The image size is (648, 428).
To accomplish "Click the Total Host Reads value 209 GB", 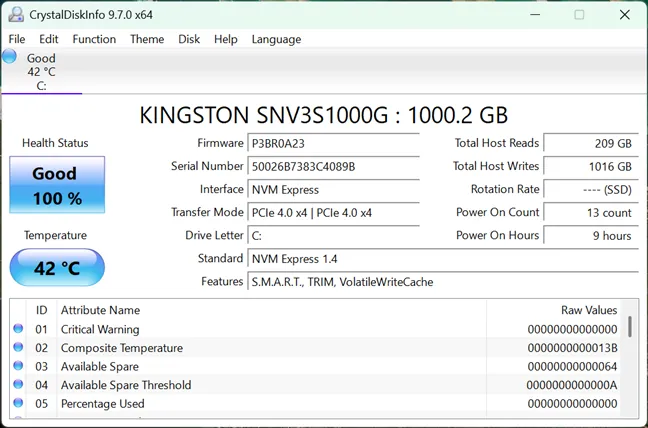I will 591,143.
